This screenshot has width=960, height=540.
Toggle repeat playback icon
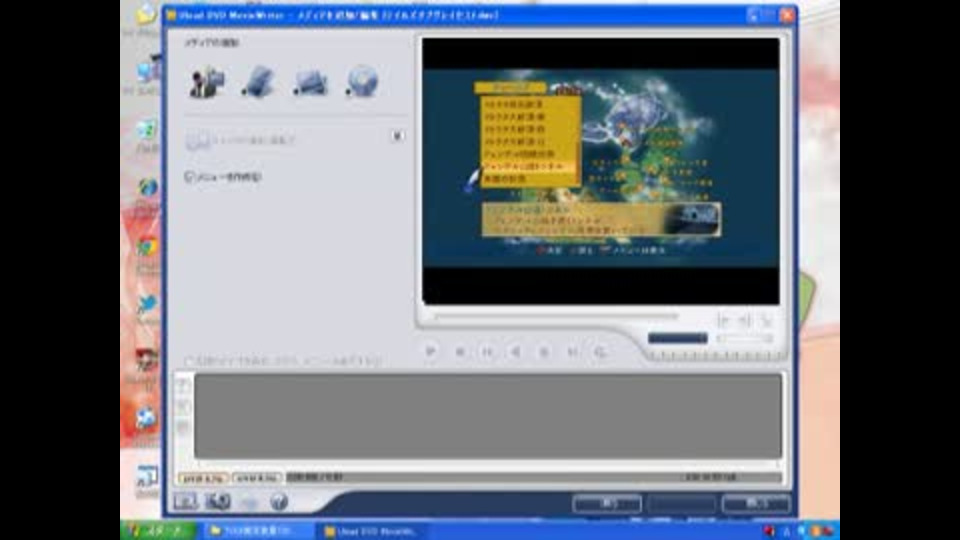click(x=601, y=351)
